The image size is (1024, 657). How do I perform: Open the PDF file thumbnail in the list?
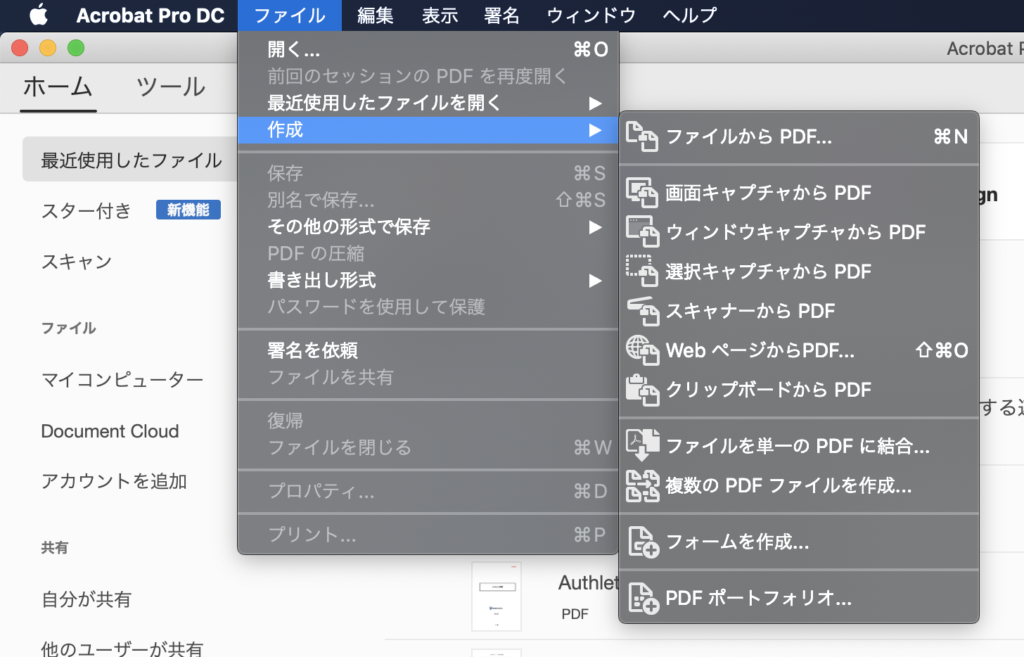[496, 596]
